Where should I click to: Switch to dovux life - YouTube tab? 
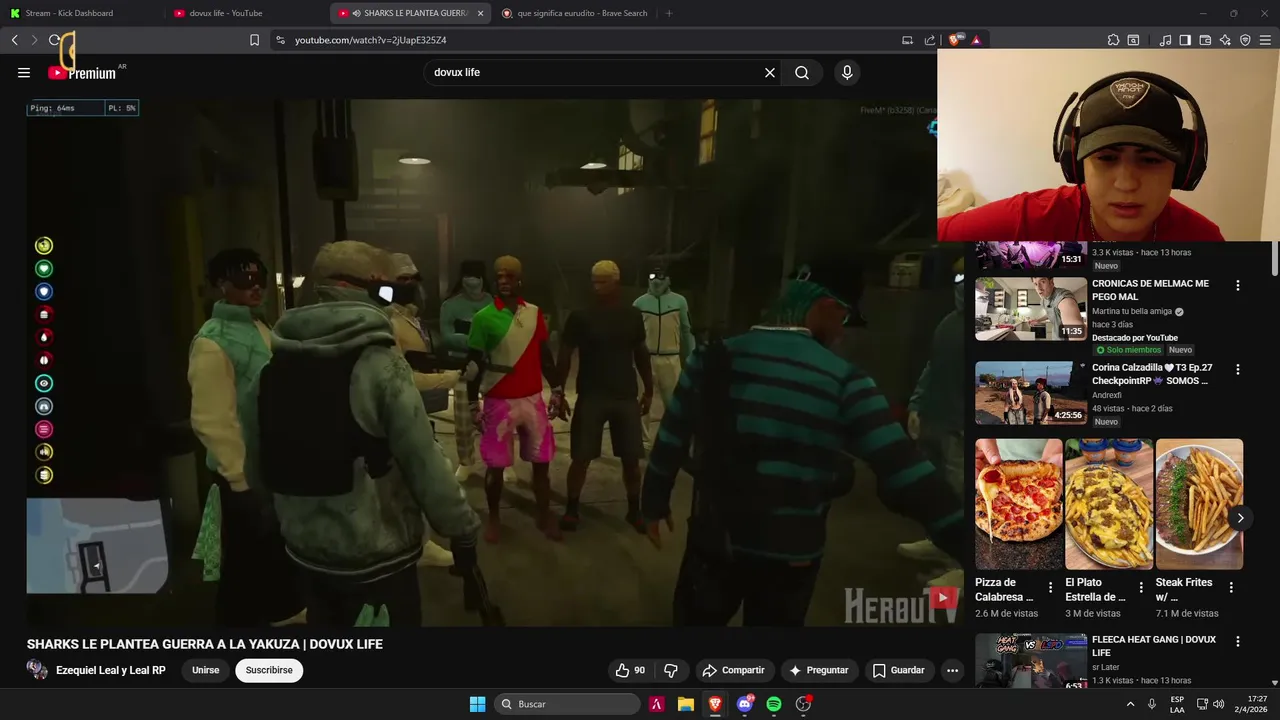pos(247,13)
